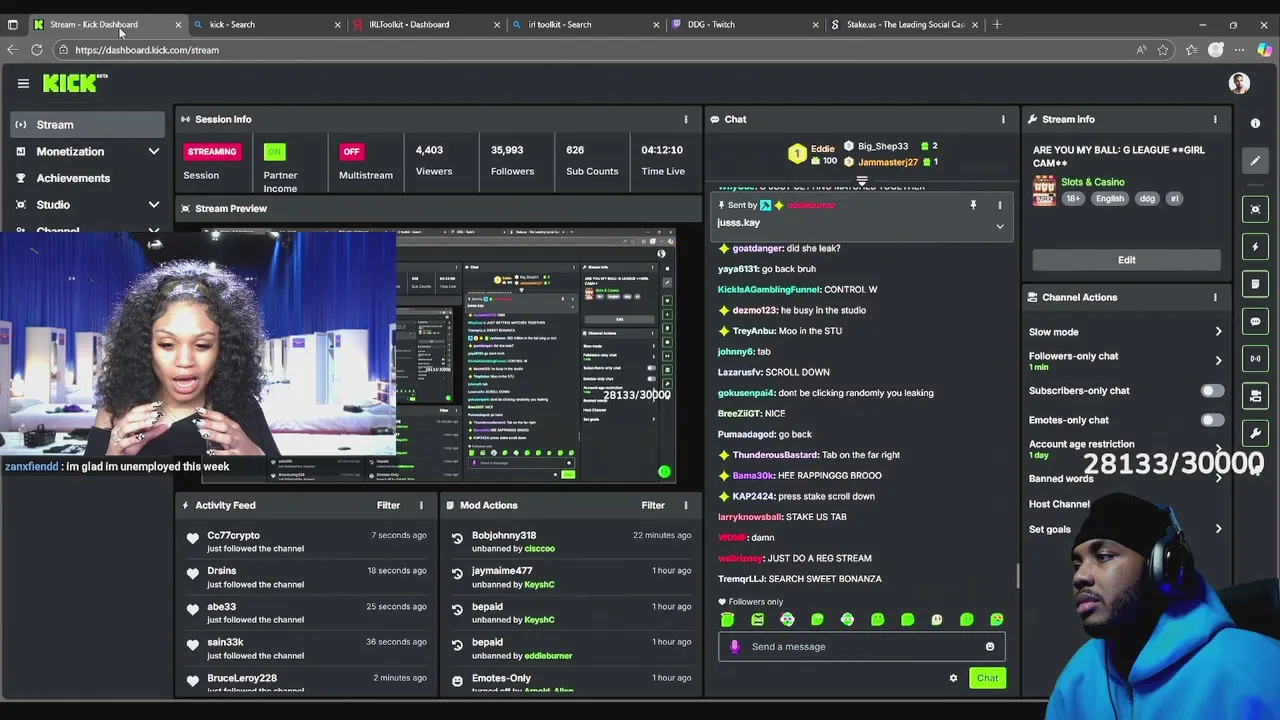Collapse the pinned message chevron
1280x720 pixels.
click(x=999, y=226)
